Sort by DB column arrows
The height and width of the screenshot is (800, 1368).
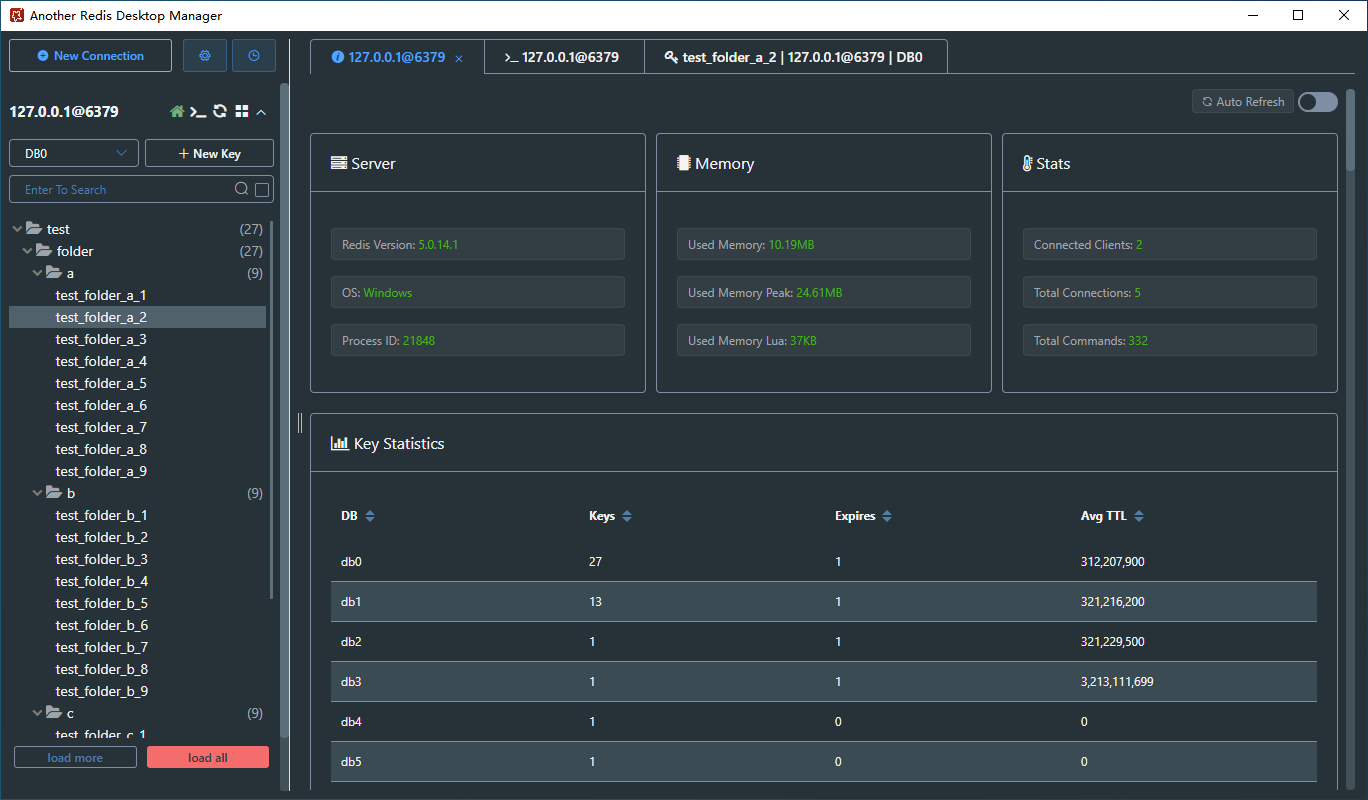coord(370,517)
